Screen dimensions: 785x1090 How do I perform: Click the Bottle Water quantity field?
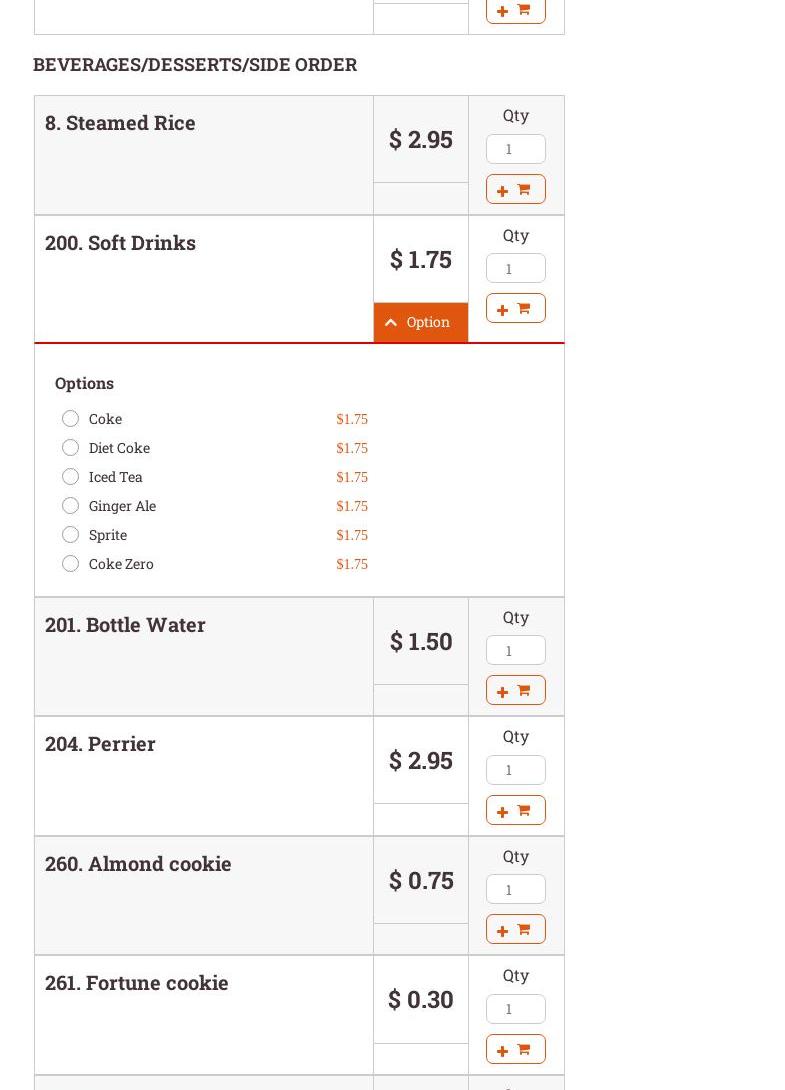click(515, 650)
